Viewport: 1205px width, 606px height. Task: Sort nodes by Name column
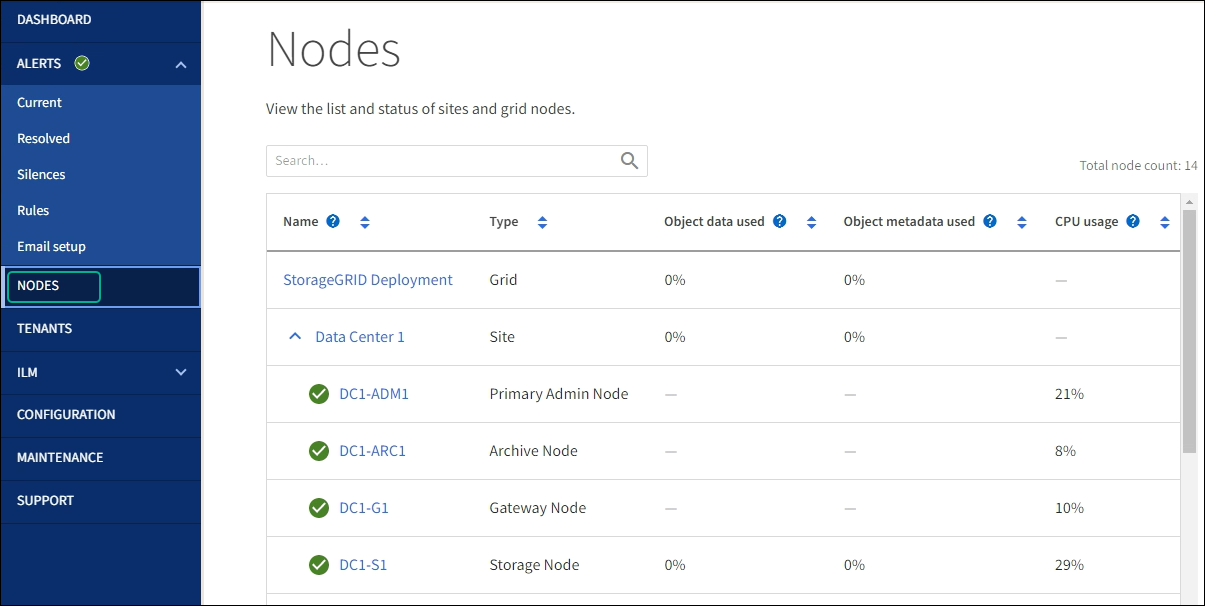pyautogui.click(x=365, y=222)
